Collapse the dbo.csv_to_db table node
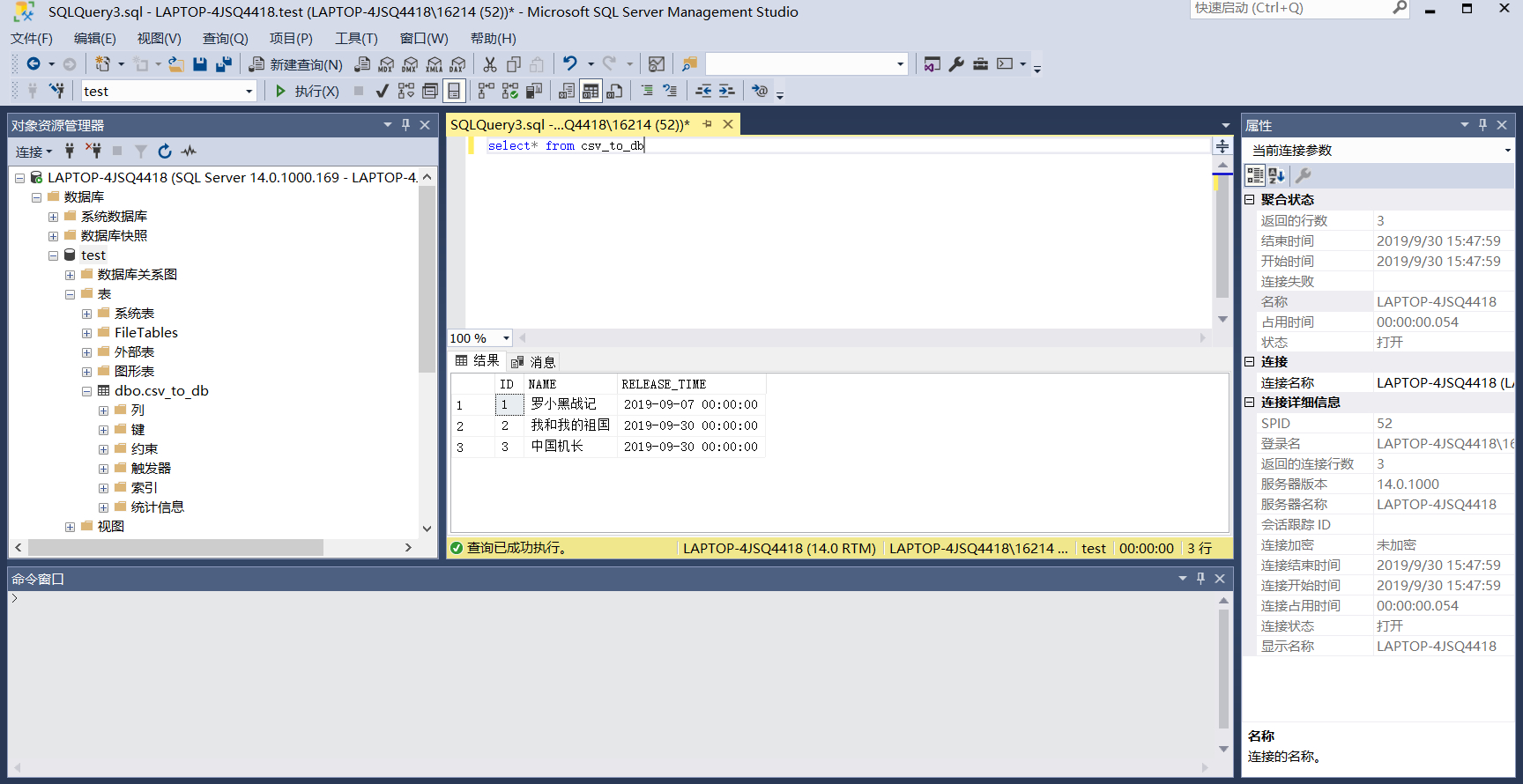 (86, 391)
